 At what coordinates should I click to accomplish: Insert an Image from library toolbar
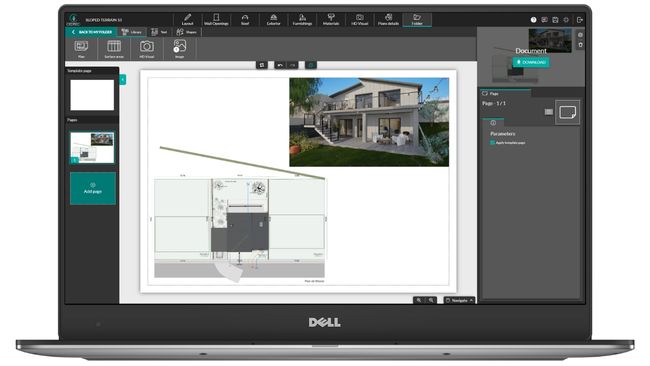coord(179,49)
